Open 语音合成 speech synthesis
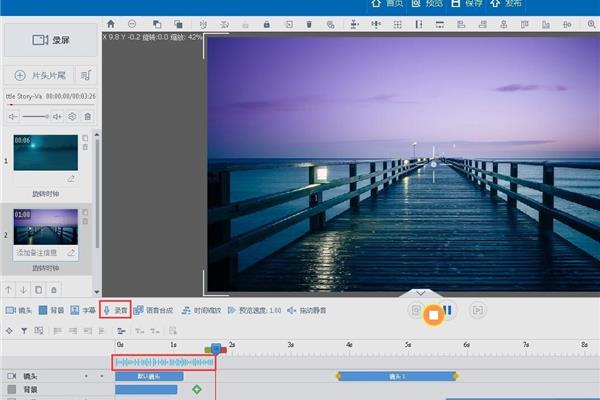 coord(153,310)
